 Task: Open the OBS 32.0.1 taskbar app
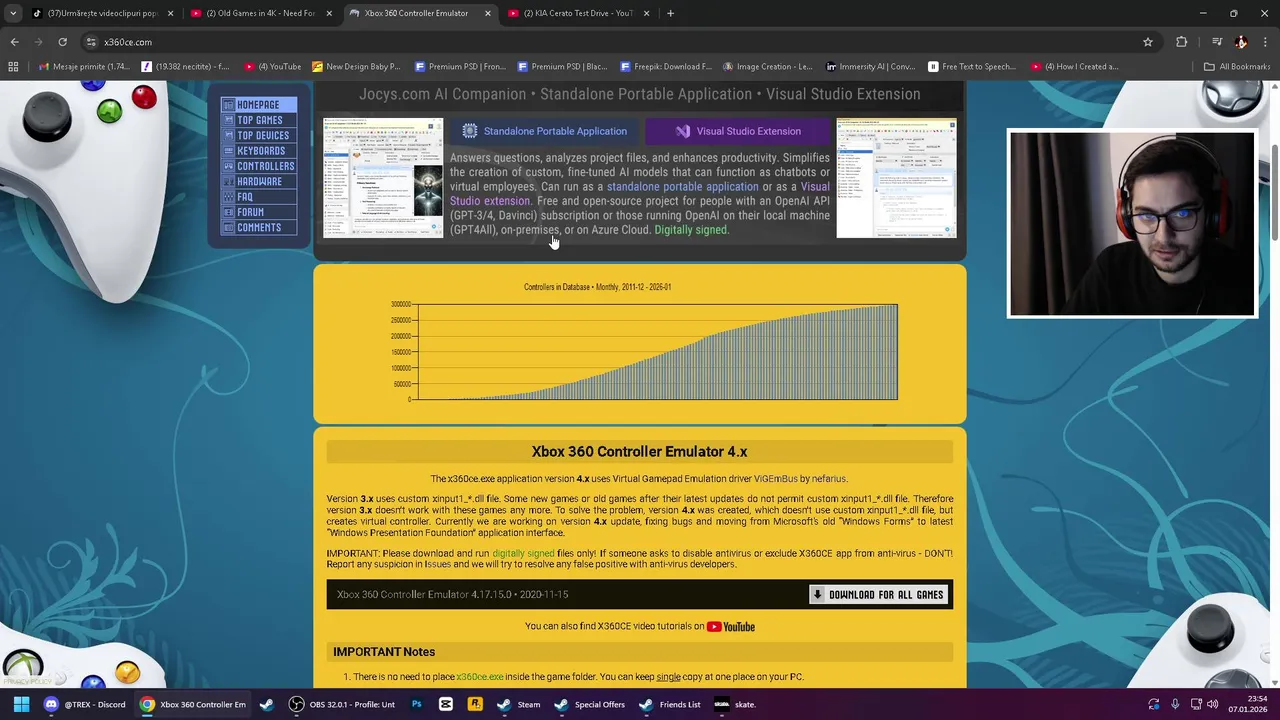pos(340,704)
